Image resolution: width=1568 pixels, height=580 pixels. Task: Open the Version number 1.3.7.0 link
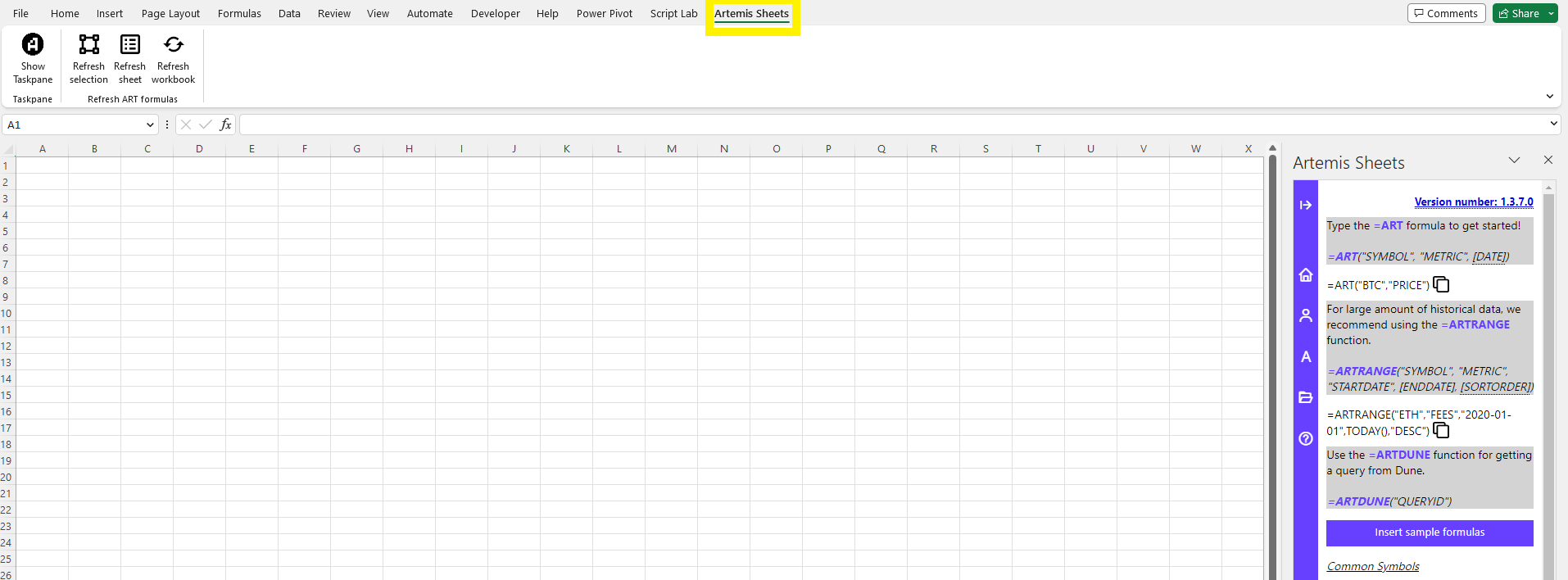pos(1474,202)
